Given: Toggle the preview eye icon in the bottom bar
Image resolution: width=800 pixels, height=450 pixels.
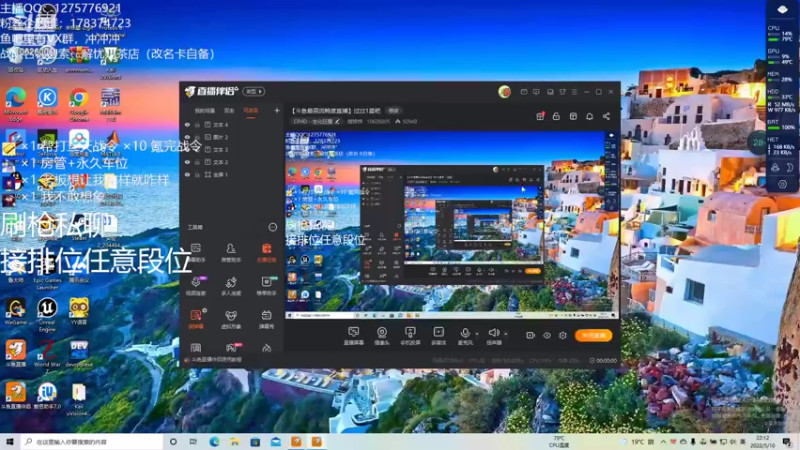Looking at the screenshot, I should point(546,335).
